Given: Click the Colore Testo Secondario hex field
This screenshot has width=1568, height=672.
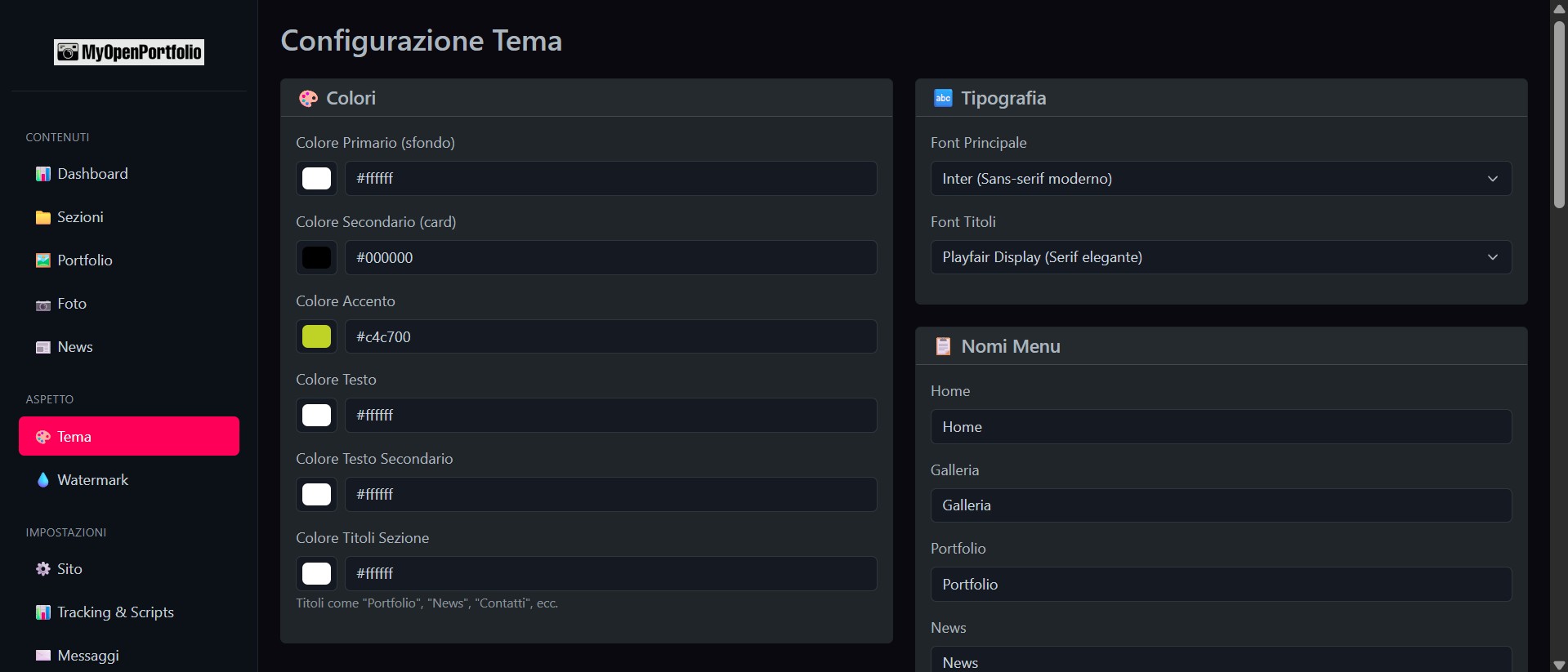Looking at the screenshot, I should 610,494.
